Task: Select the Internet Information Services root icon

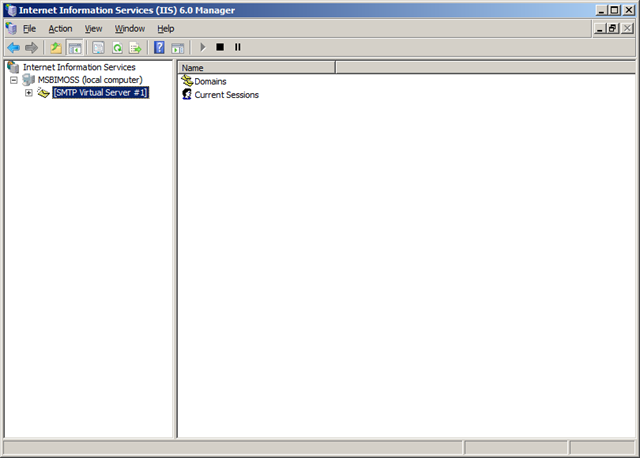Action: (x=13, y=67)
